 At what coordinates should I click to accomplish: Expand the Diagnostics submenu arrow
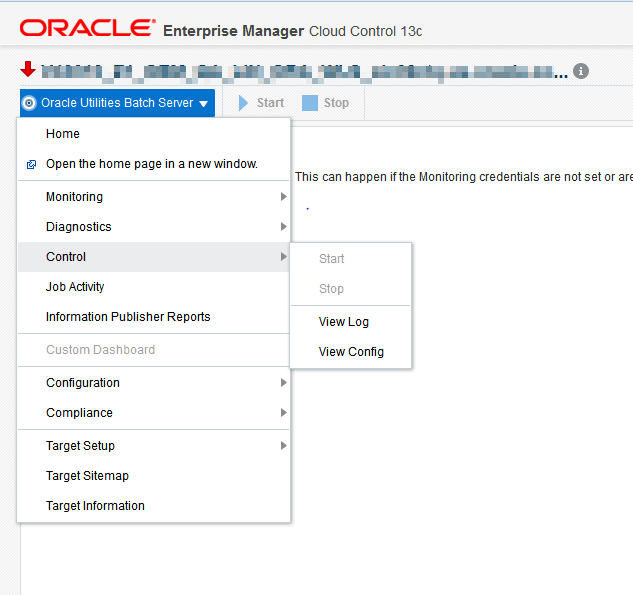(x=283, y=226)
